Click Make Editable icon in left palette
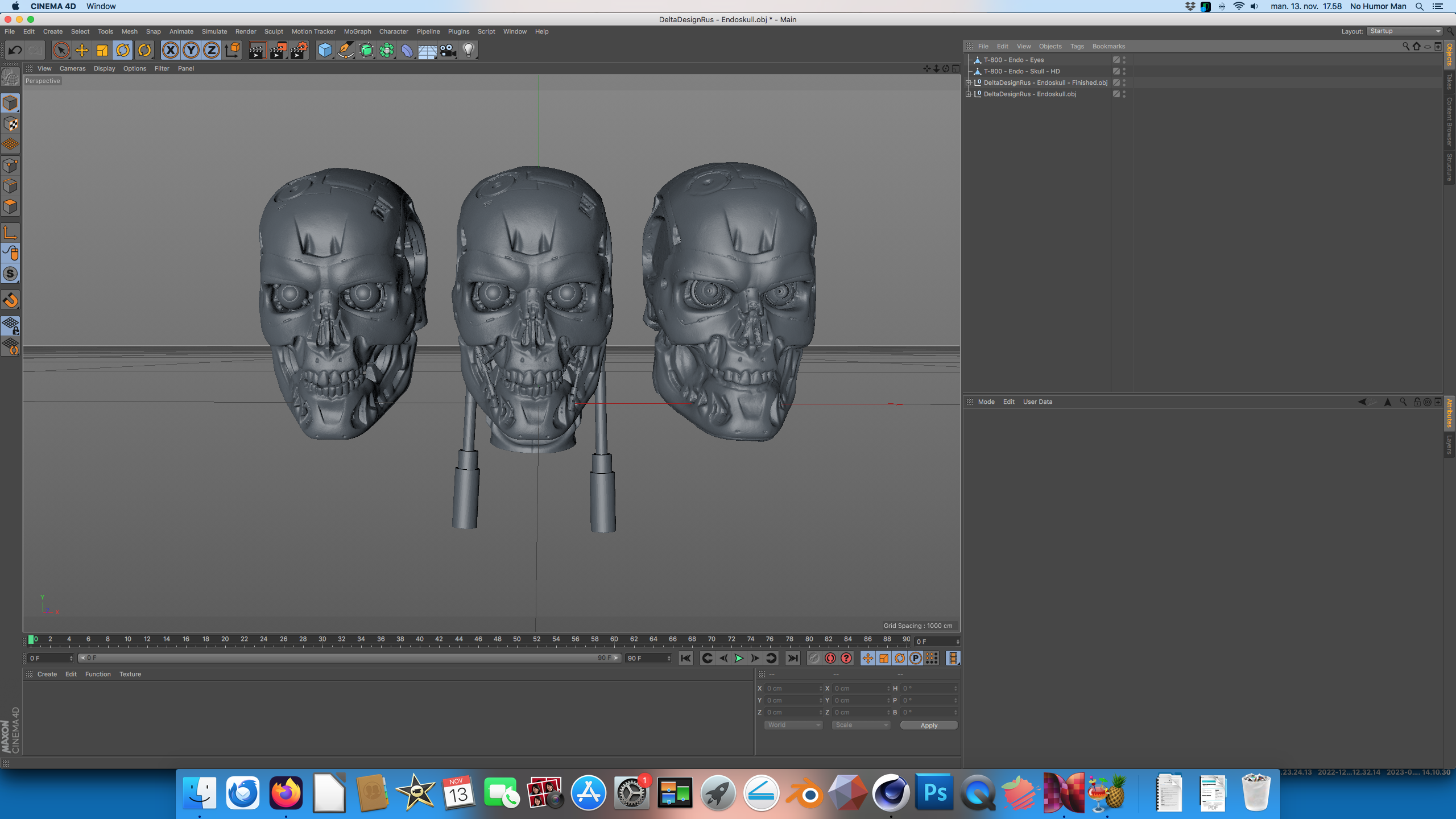The height and width of the screenshot is (819, 1456). 10,76
